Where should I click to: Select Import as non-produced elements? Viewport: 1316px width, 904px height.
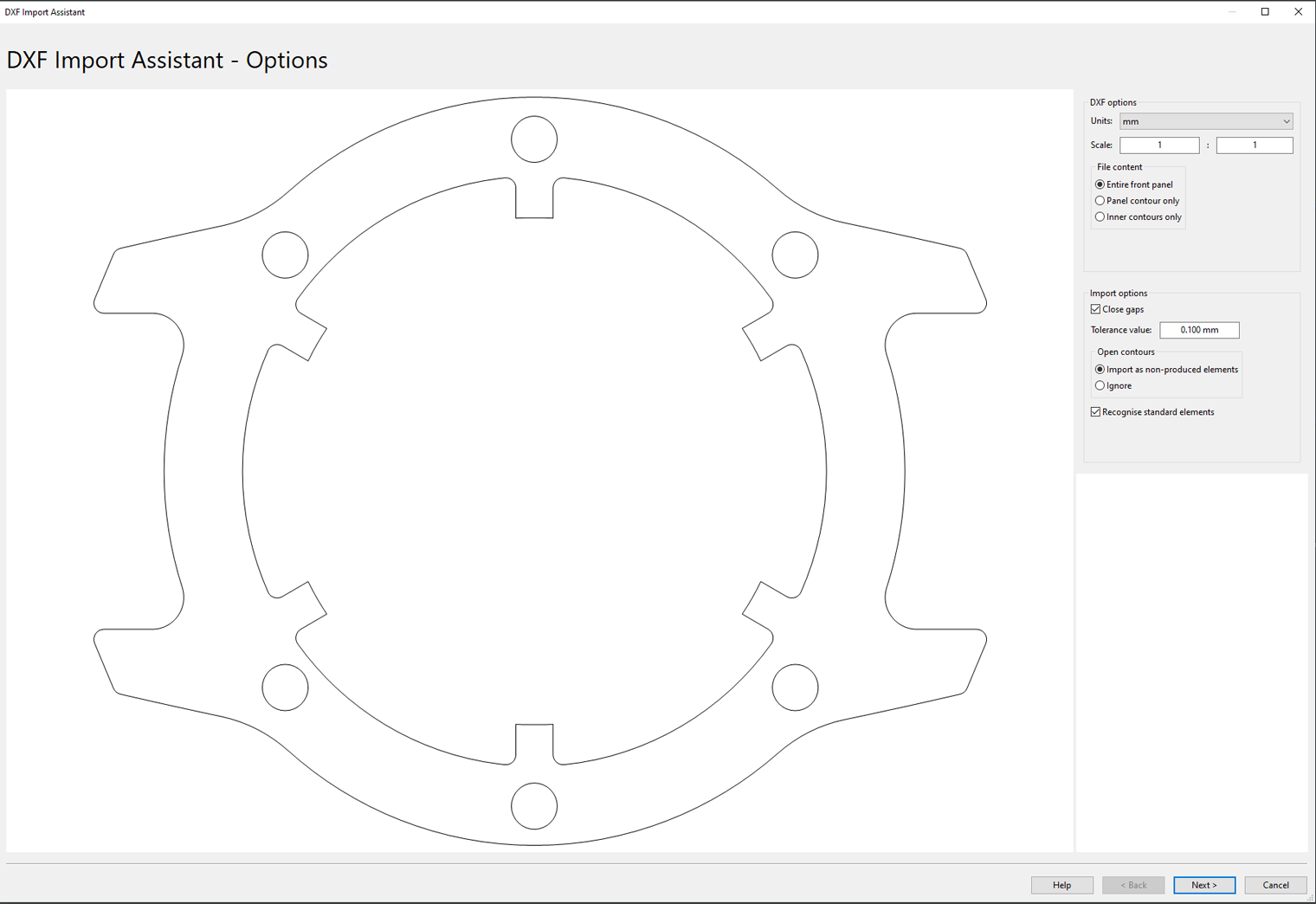point(1100,370)
